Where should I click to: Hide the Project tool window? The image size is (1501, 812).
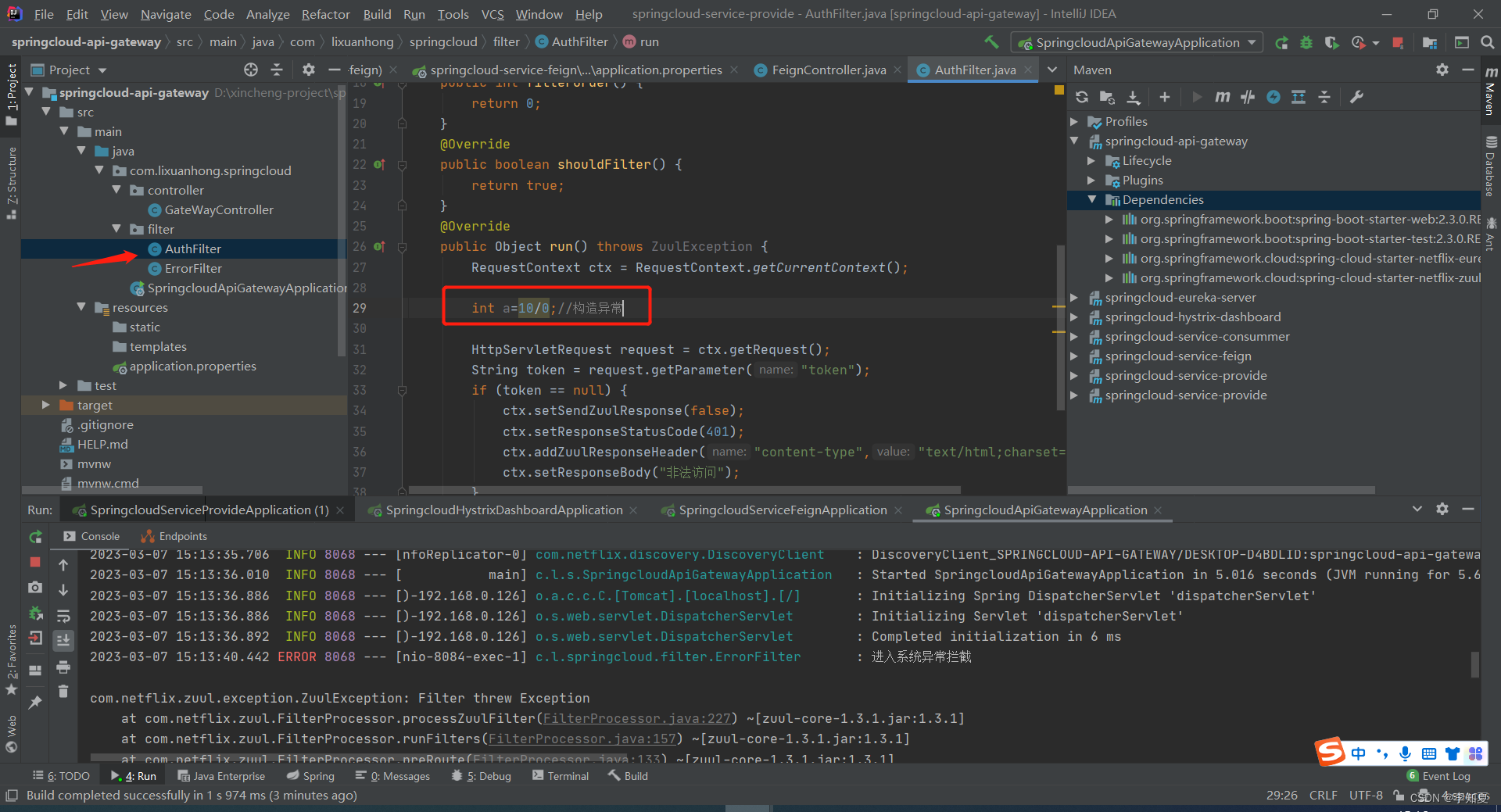click(335, 70)
